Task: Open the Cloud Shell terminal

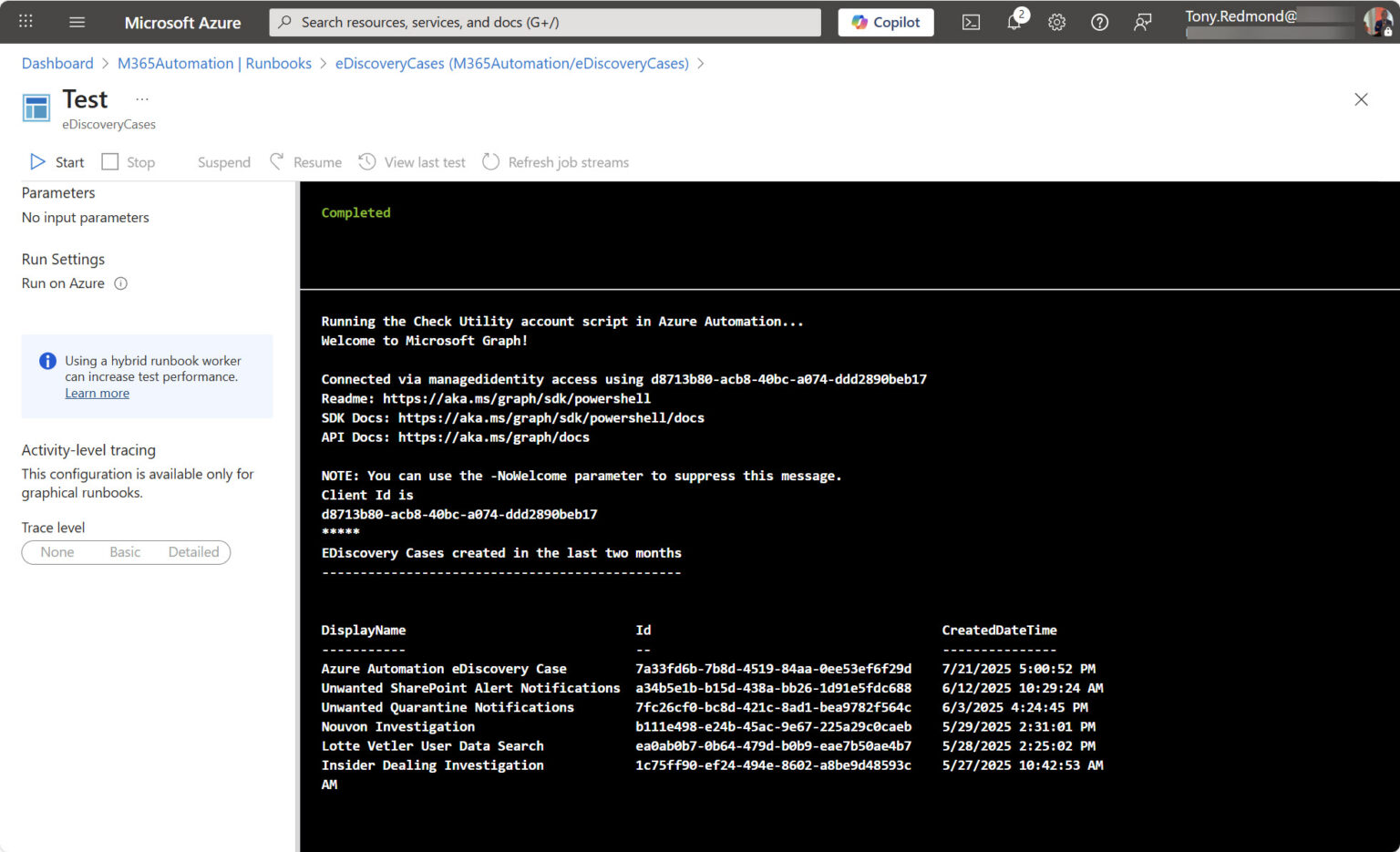Action: (970, 22)
